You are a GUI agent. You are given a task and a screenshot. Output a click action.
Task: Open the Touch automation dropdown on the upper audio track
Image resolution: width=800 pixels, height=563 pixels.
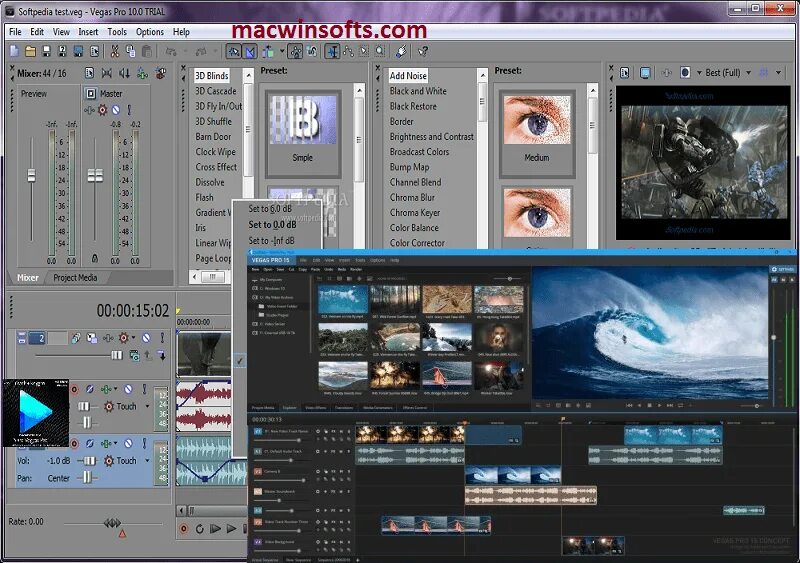pyautogui.click(x=147, y=406)
